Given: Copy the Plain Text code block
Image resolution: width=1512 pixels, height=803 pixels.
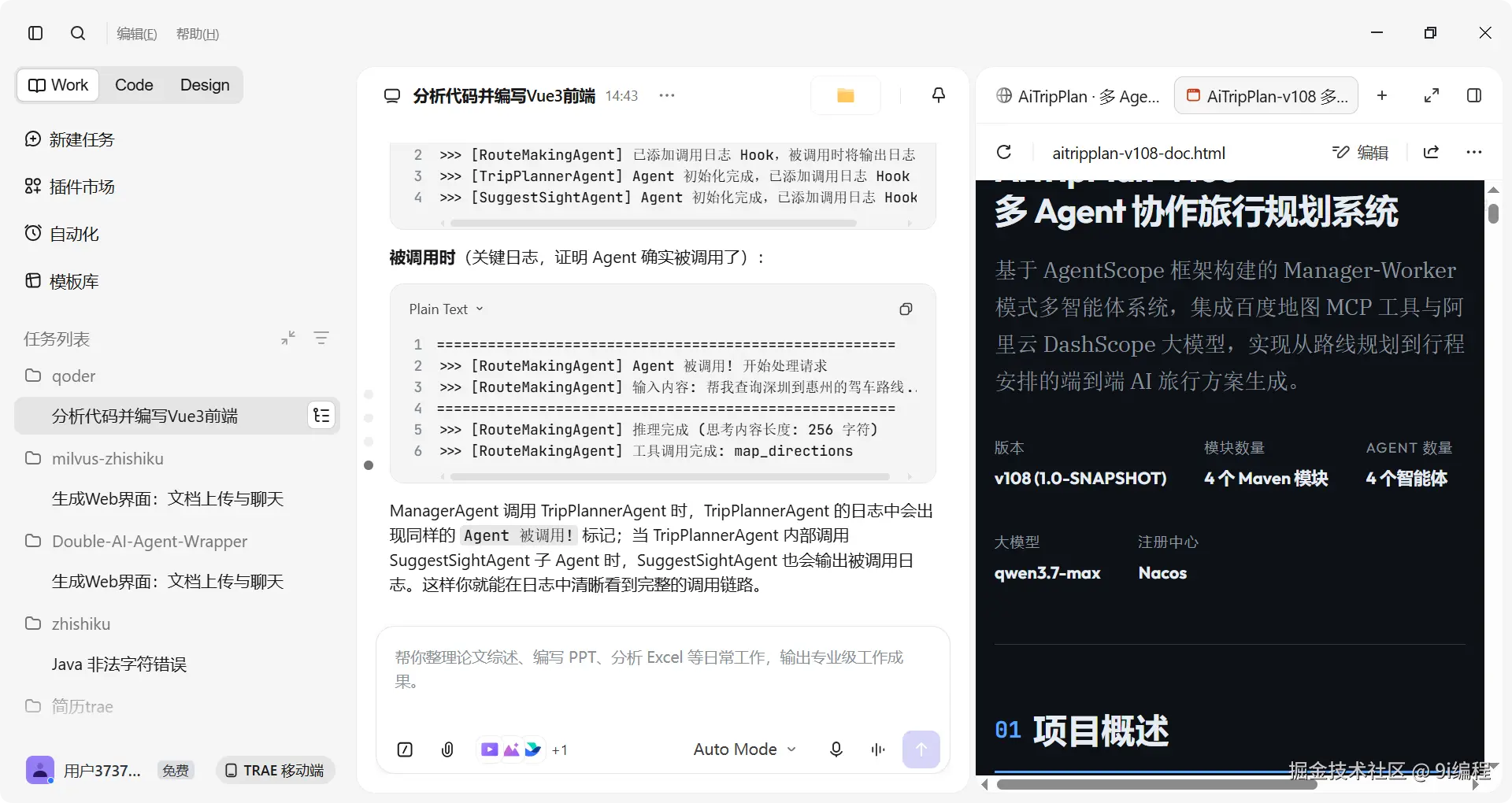Looking at the screenshot, I should [906, 309].
